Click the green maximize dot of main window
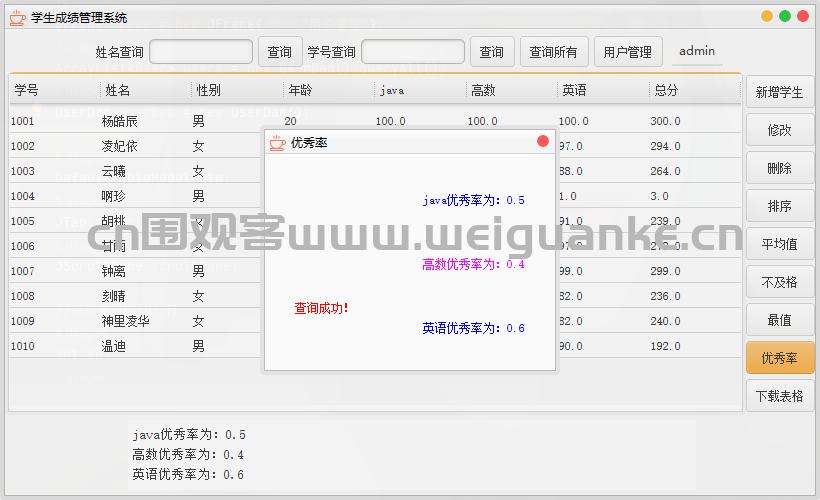Viewport: 820px width, 500px height. [785, 16]
